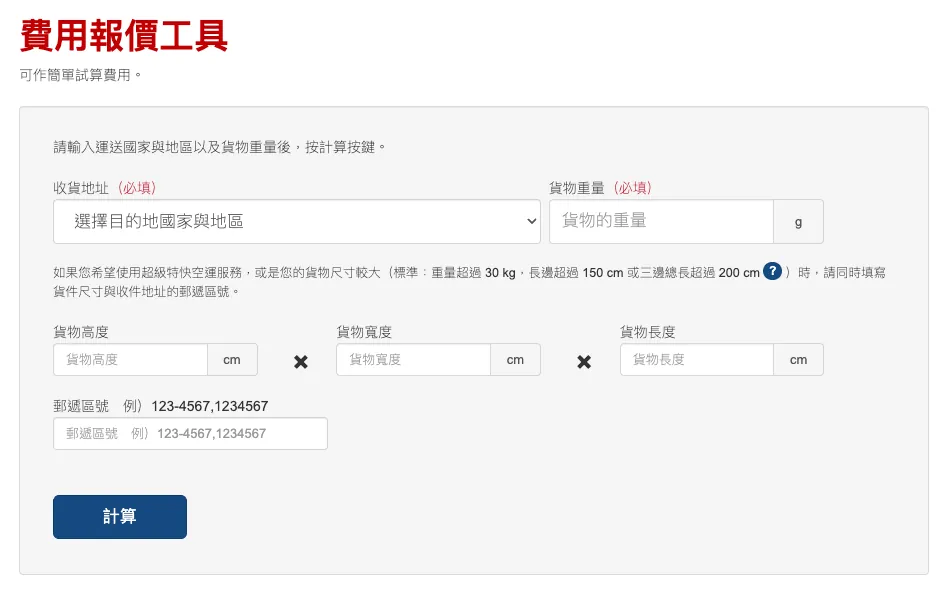Viewport: 949px width, 596px height.
Task: Click the multiplication sign between height and width
Action: [x=300, y=362]
